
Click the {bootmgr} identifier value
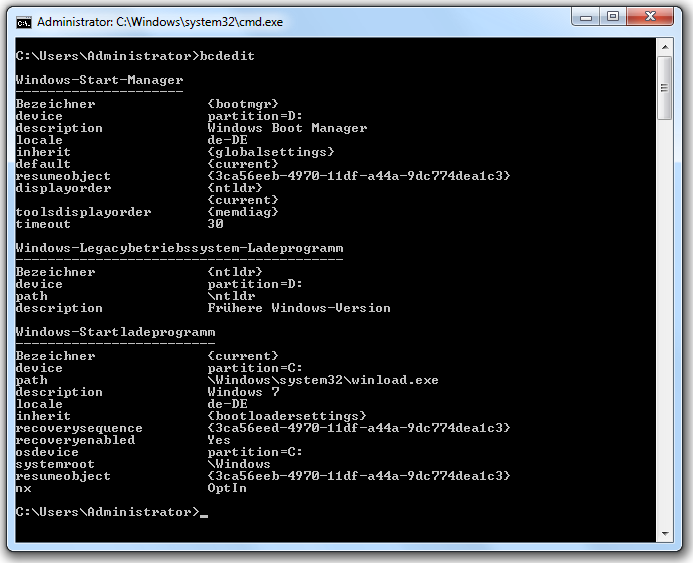click(242, 104)
